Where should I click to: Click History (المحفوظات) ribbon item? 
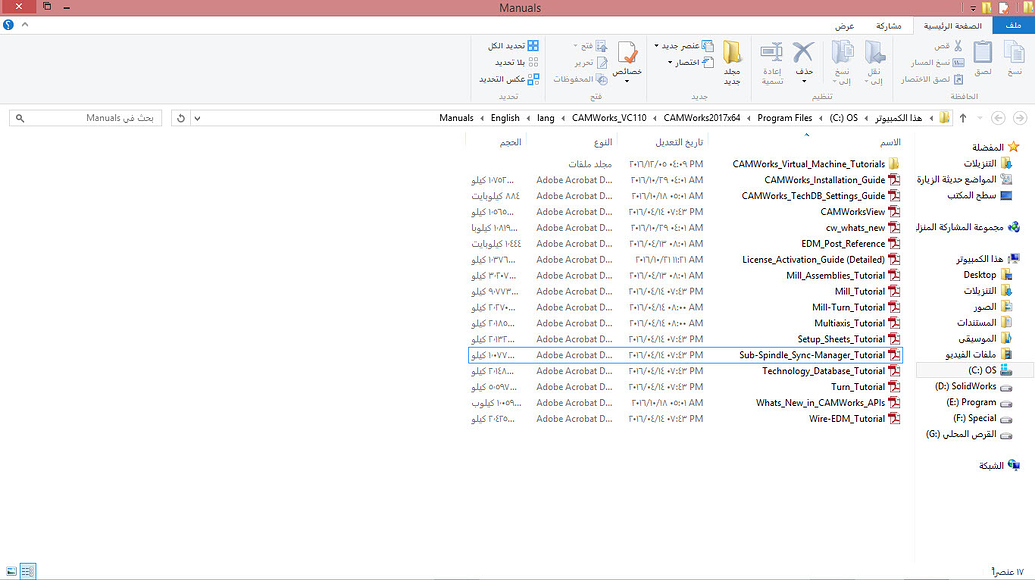pyautogui.click(x=580, y=79)
